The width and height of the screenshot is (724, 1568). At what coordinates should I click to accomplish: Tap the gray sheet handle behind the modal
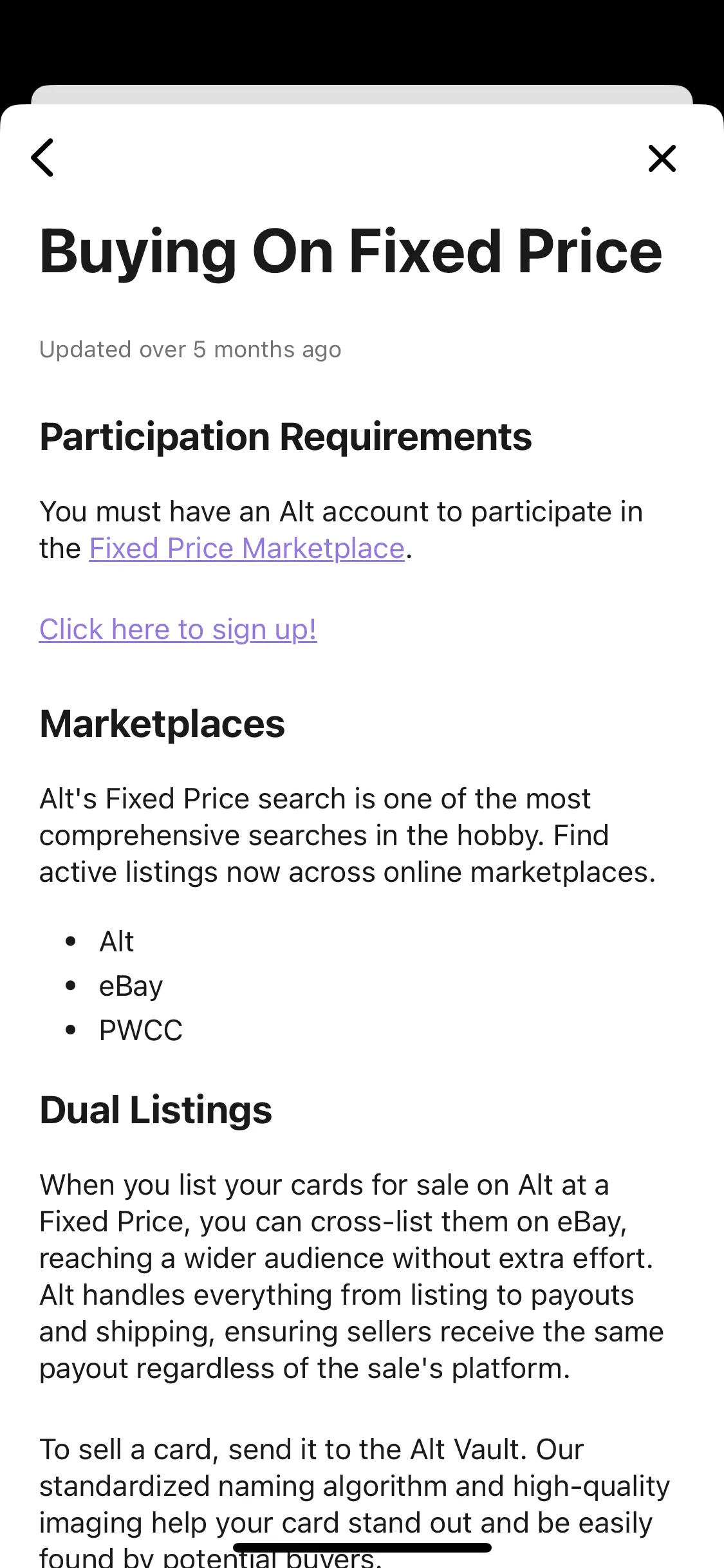362,94
